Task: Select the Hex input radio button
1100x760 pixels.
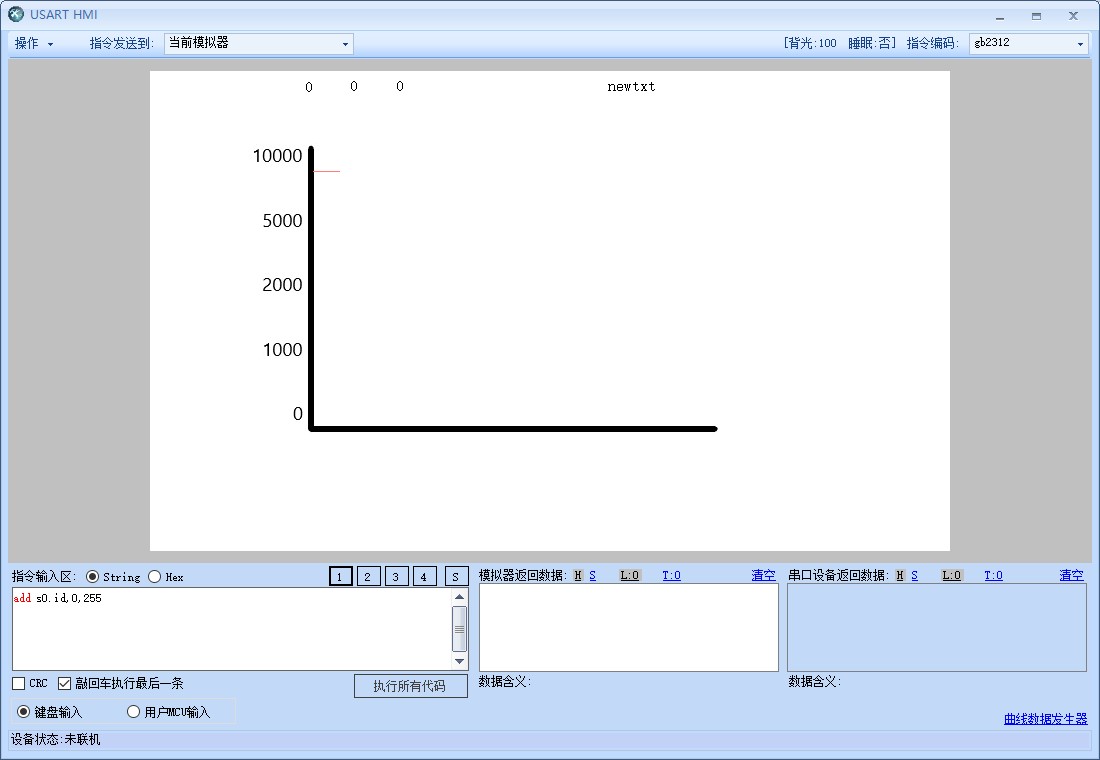Action: click(x=155, y=577)
